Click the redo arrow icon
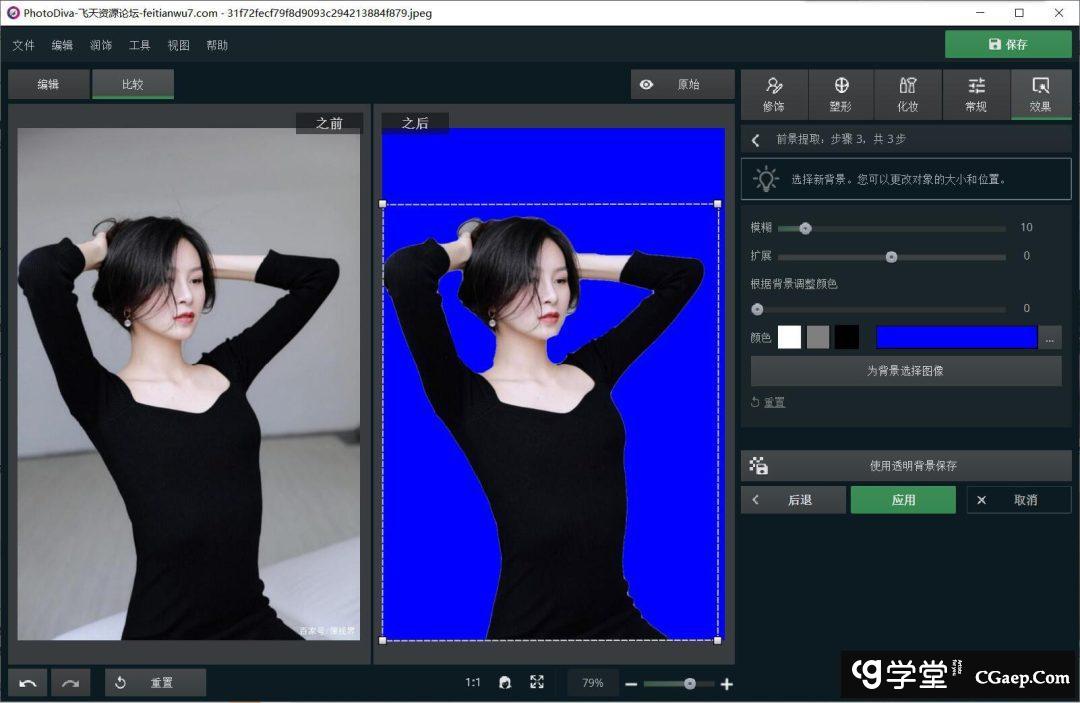Image resolution: width=1080 pixels, height=703 pixels. pos(70,683)
